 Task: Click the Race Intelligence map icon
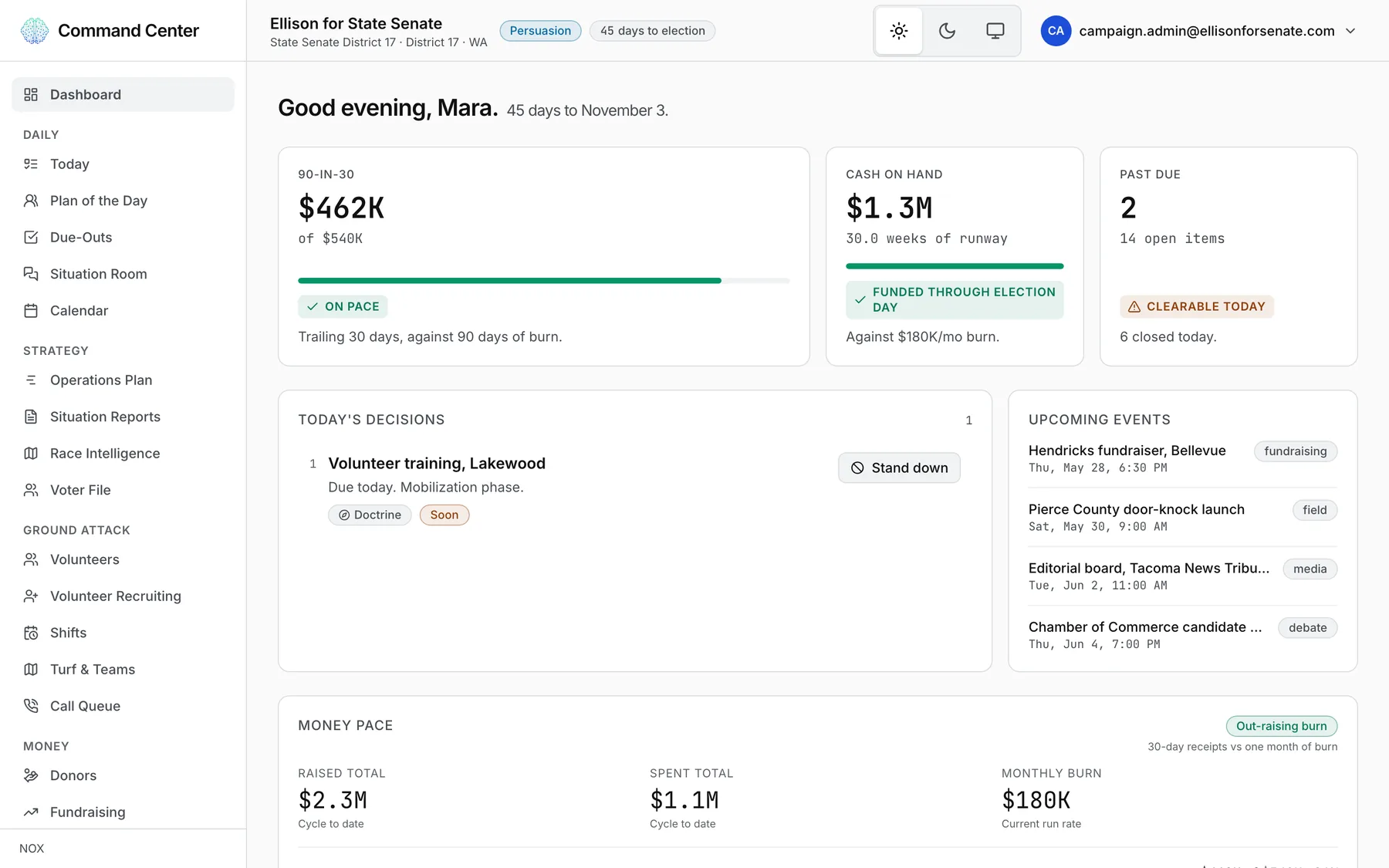(31, 453)
